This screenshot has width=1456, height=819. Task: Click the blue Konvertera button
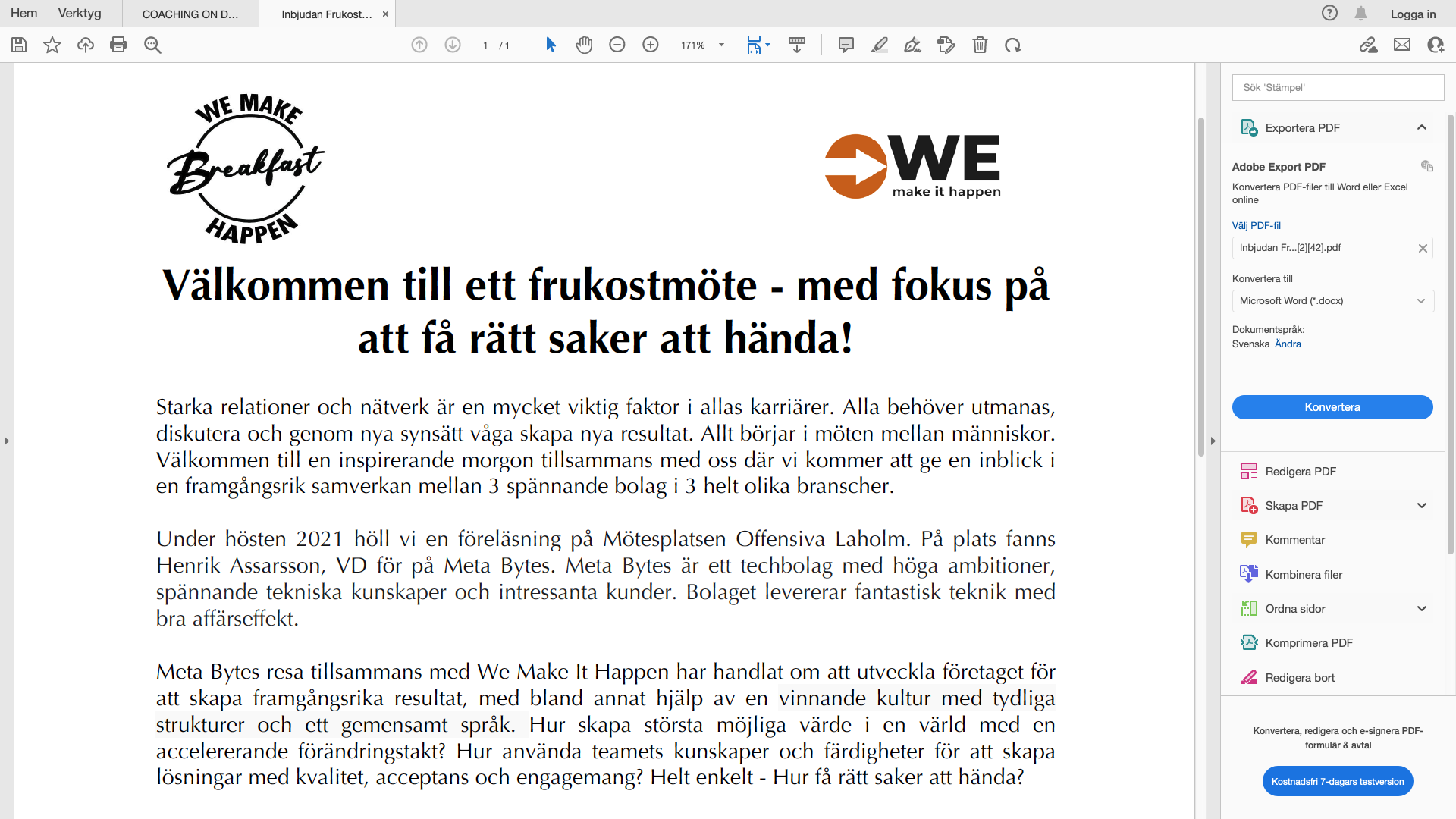click(x=1332, y=407)
